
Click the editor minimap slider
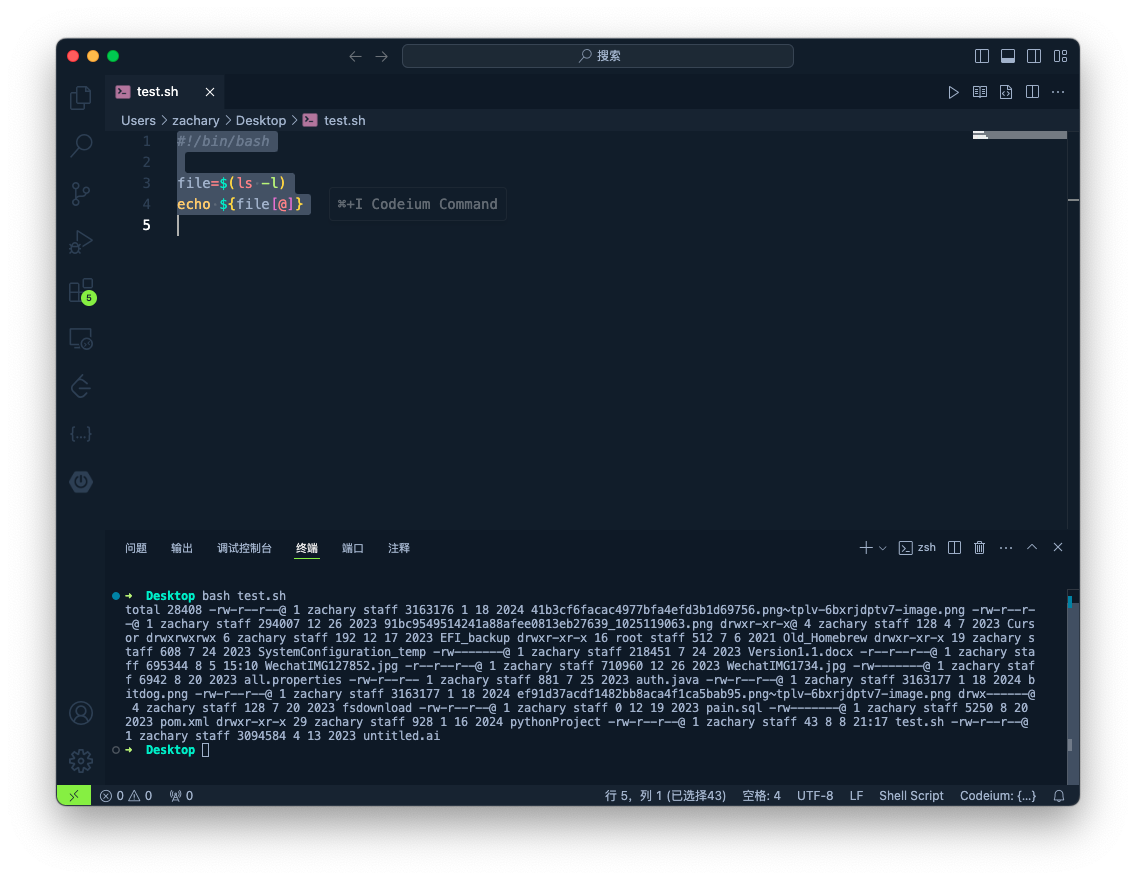click(1019, 135)
